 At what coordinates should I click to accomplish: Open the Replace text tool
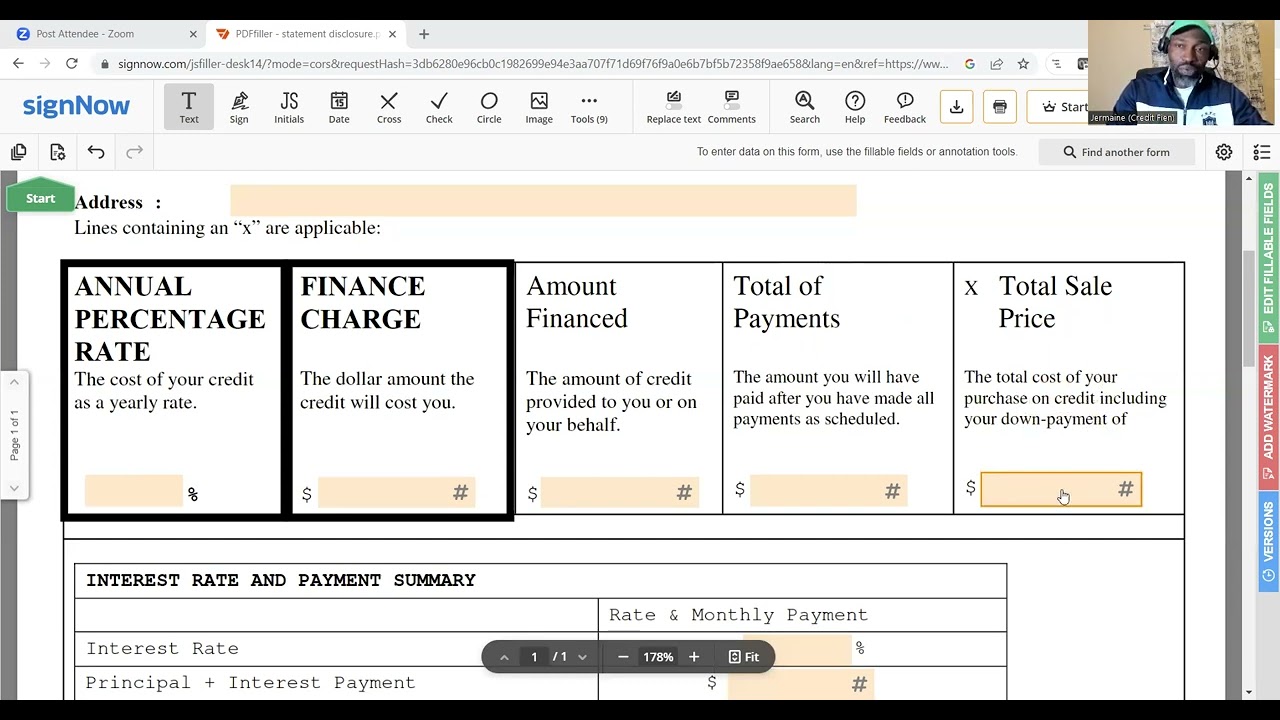click(x=673, y=107)
